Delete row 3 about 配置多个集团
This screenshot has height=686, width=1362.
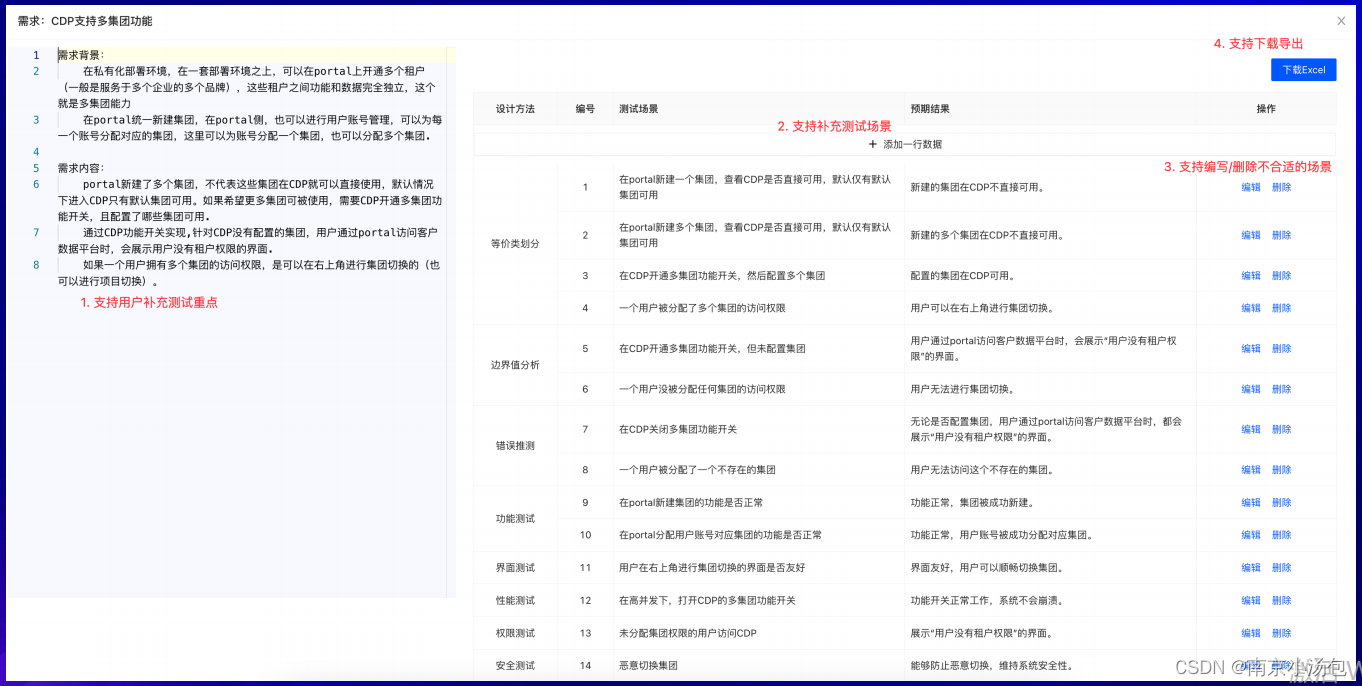point(1281,276)
